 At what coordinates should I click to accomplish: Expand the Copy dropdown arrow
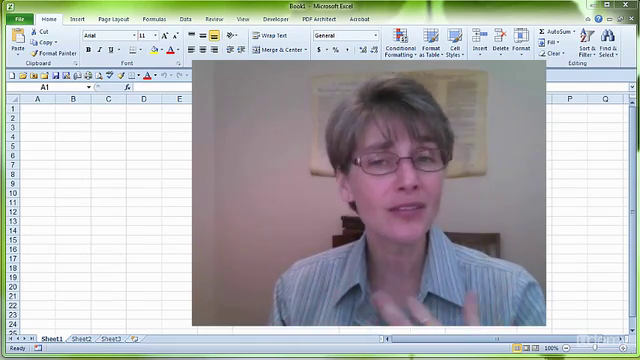(56, 42)
